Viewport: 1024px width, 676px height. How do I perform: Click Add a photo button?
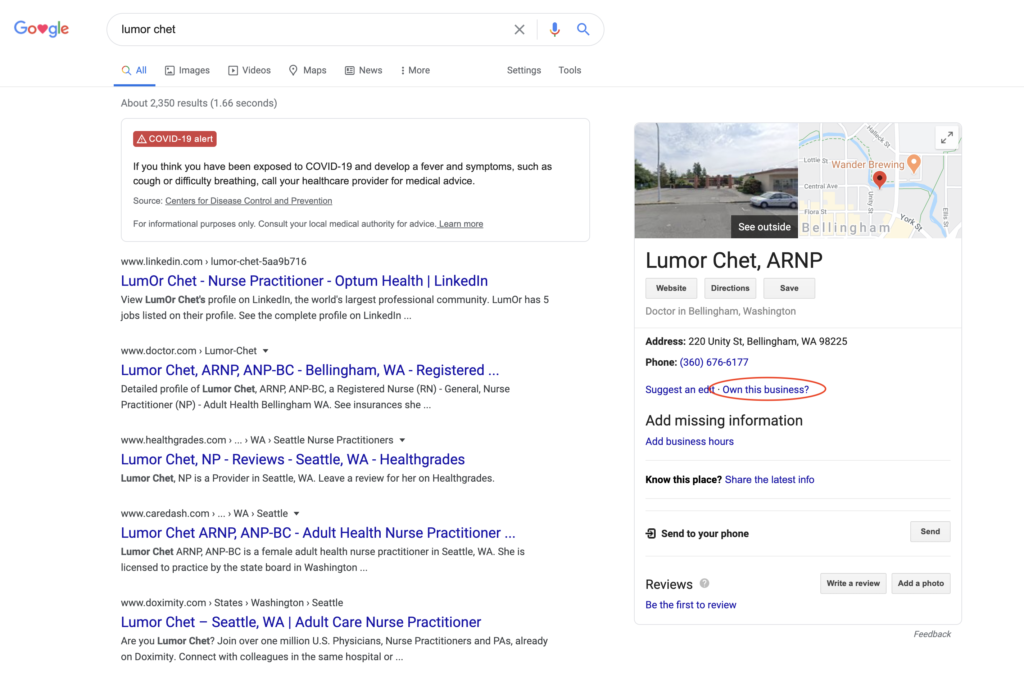coord(921,584)
